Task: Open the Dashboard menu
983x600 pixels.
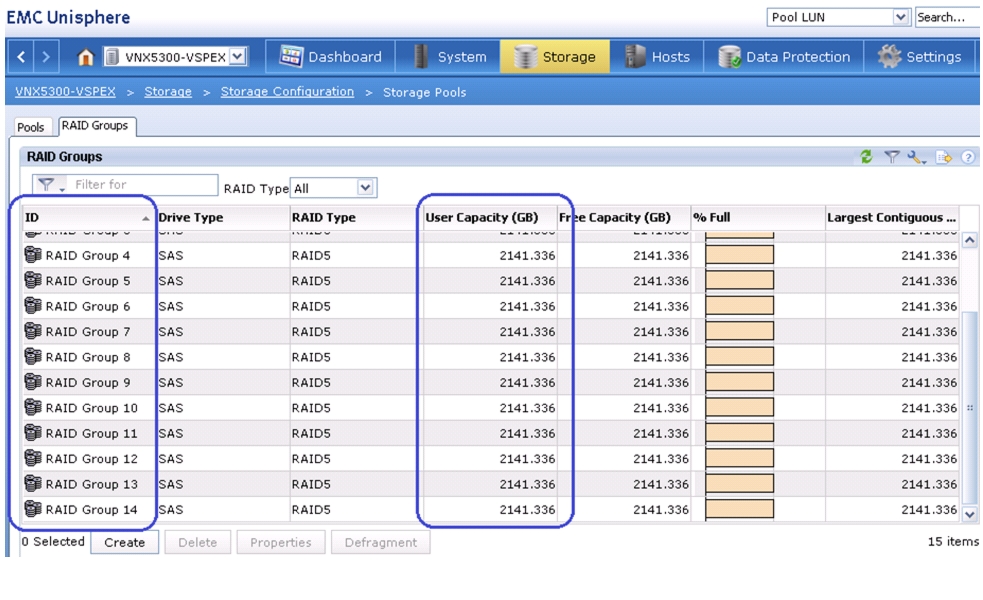Action: point(330,57)
